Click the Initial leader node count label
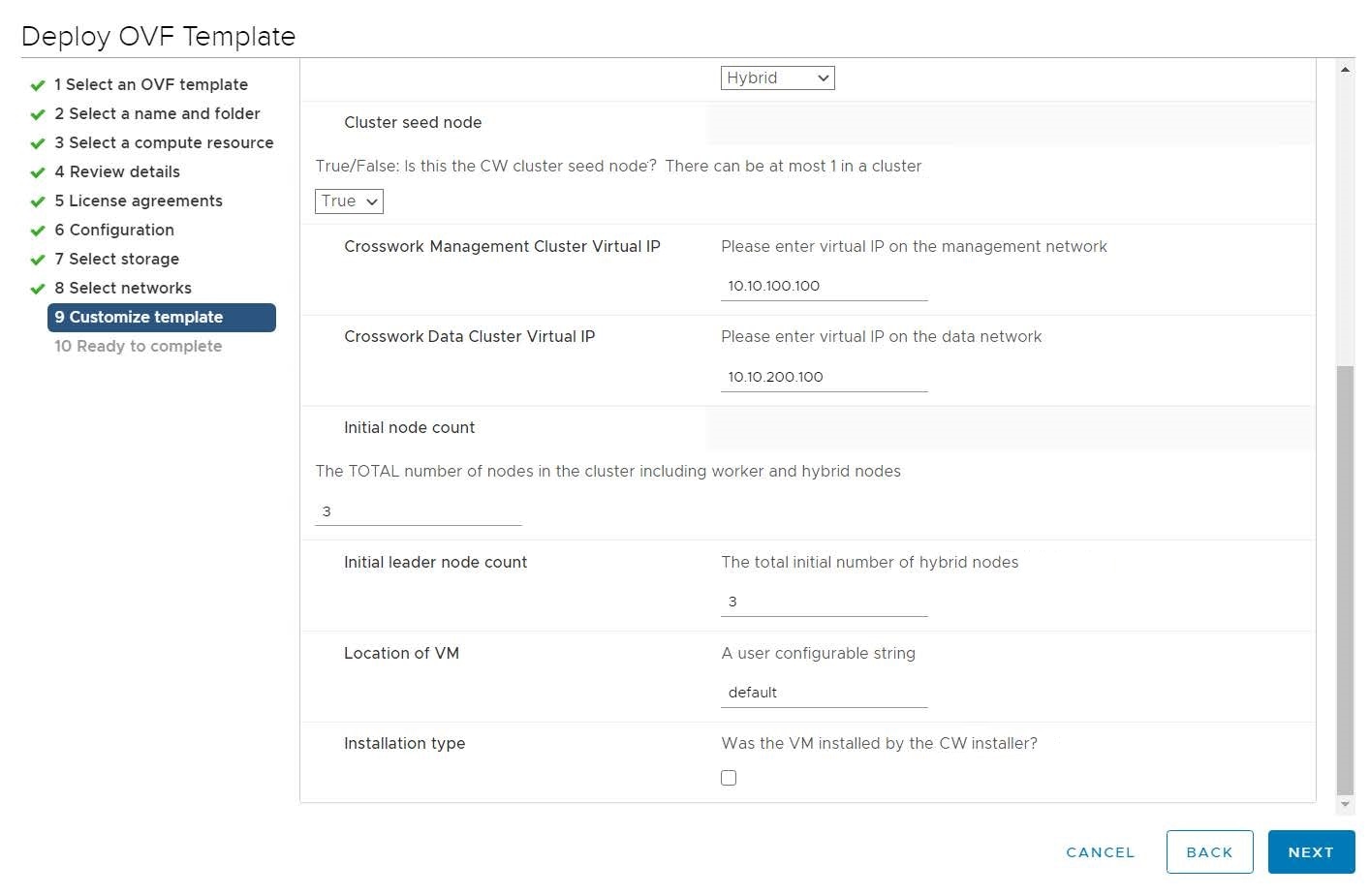Image resolution: width=1370 pixels, height=896 pixels. (435, 562)
